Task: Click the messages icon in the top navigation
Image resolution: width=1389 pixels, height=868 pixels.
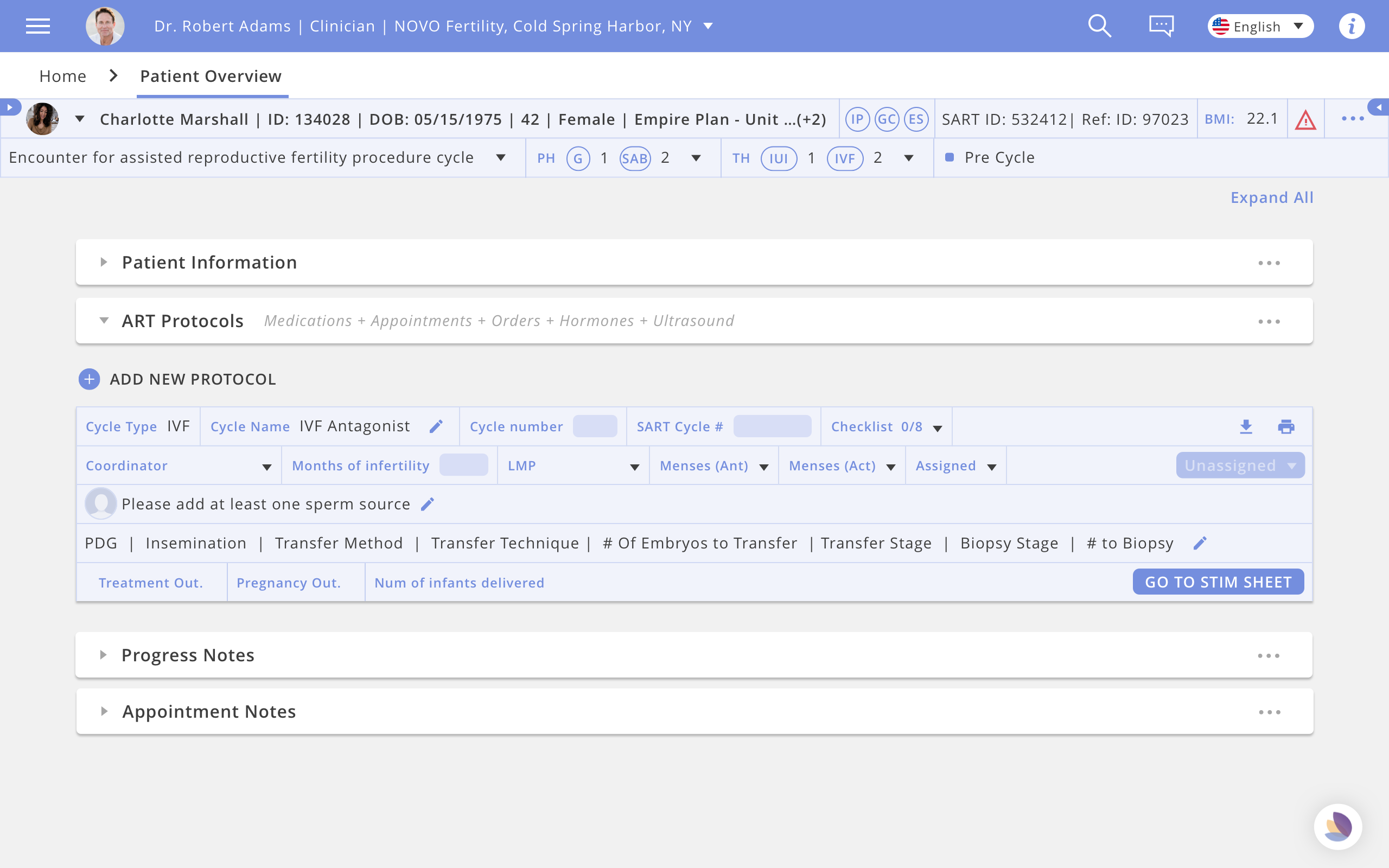Action: point(1162,26)
